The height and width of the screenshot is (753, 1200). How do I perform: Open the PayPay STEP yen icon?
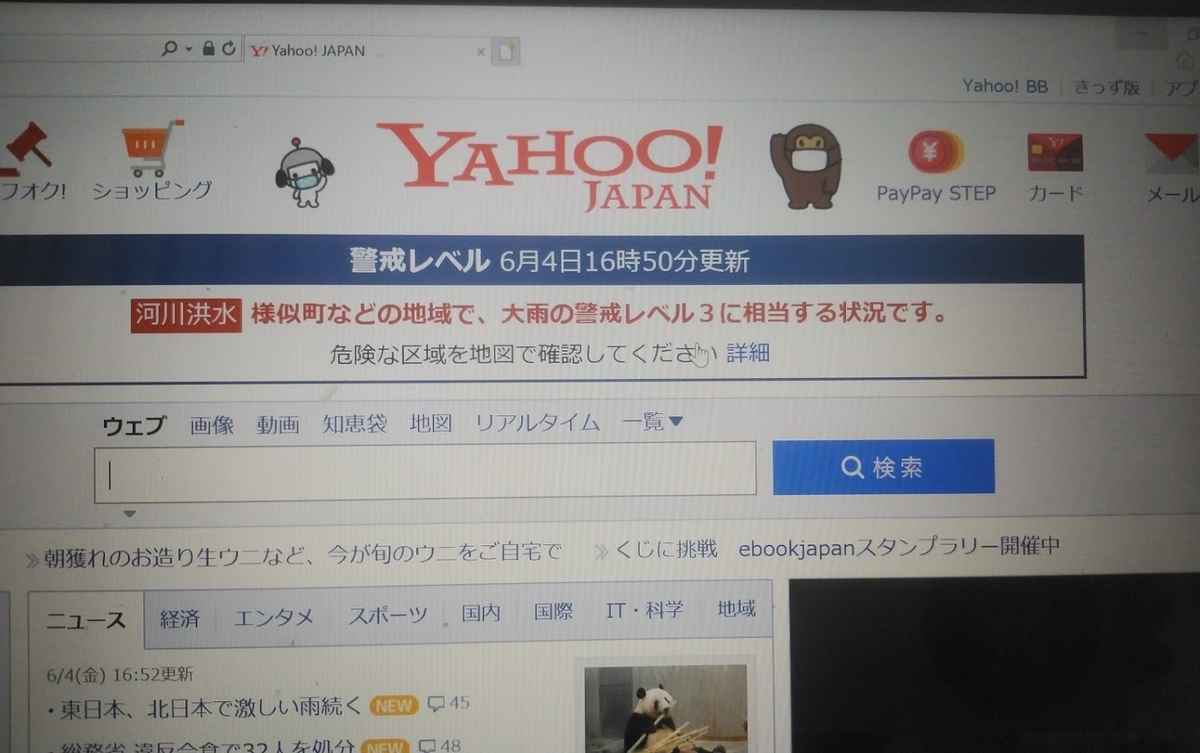coord(935,152)
